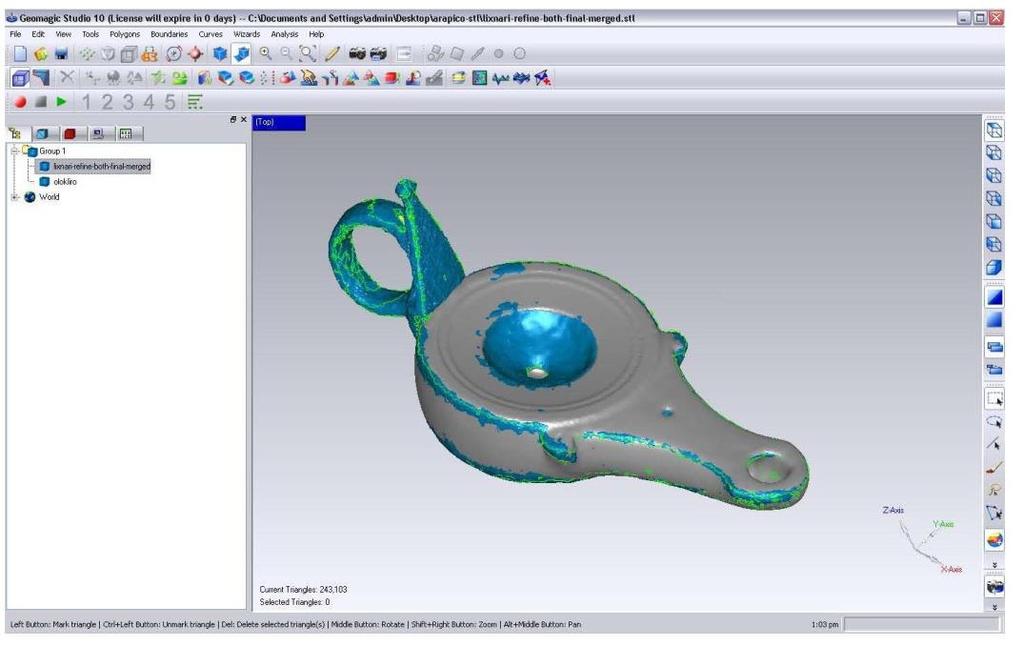
Task: Expand right toolbar bottom double-chevron
Action: (994, 607)
